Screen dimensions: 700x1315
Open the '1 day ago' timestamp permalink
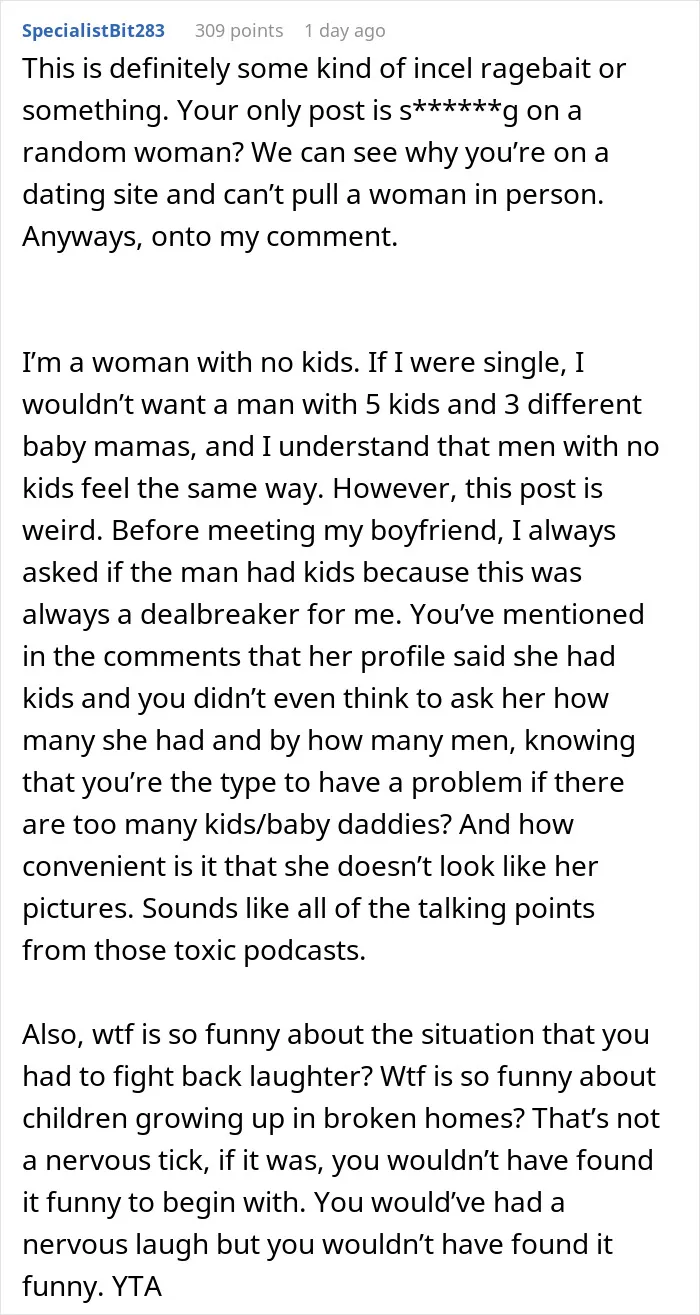[345, 31]
